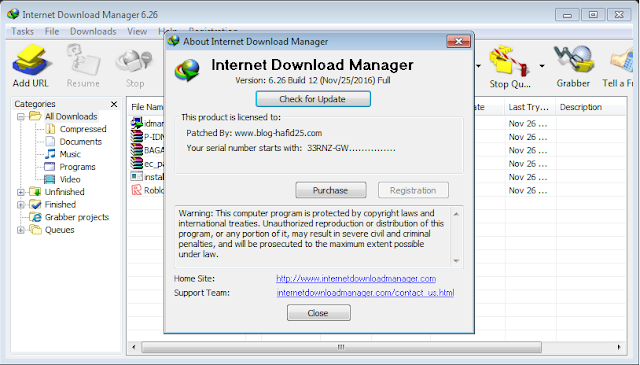Open the View menu

[x=137, y=31]
